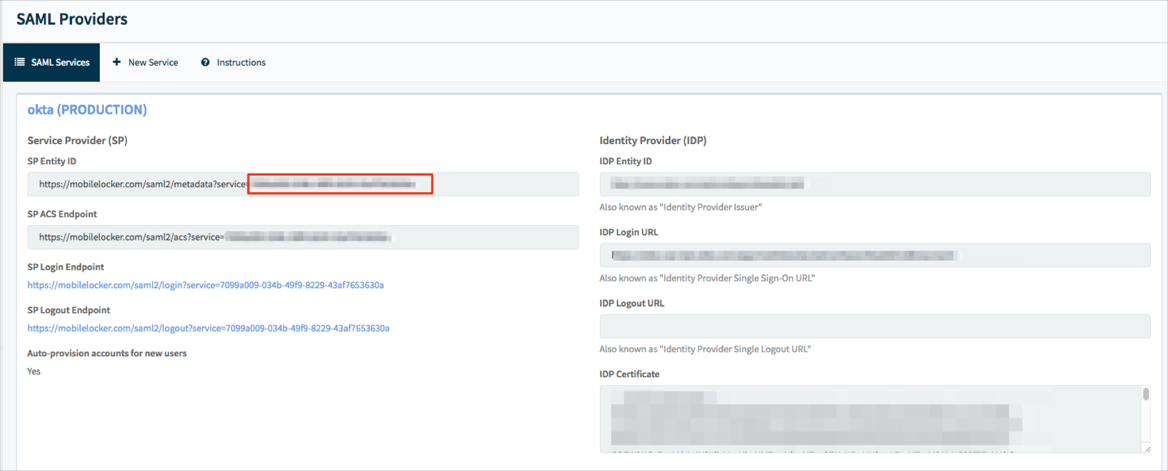Focus the empty IDP Logout URL field
Screen dimensions: 1168x471
pos(874,326)
